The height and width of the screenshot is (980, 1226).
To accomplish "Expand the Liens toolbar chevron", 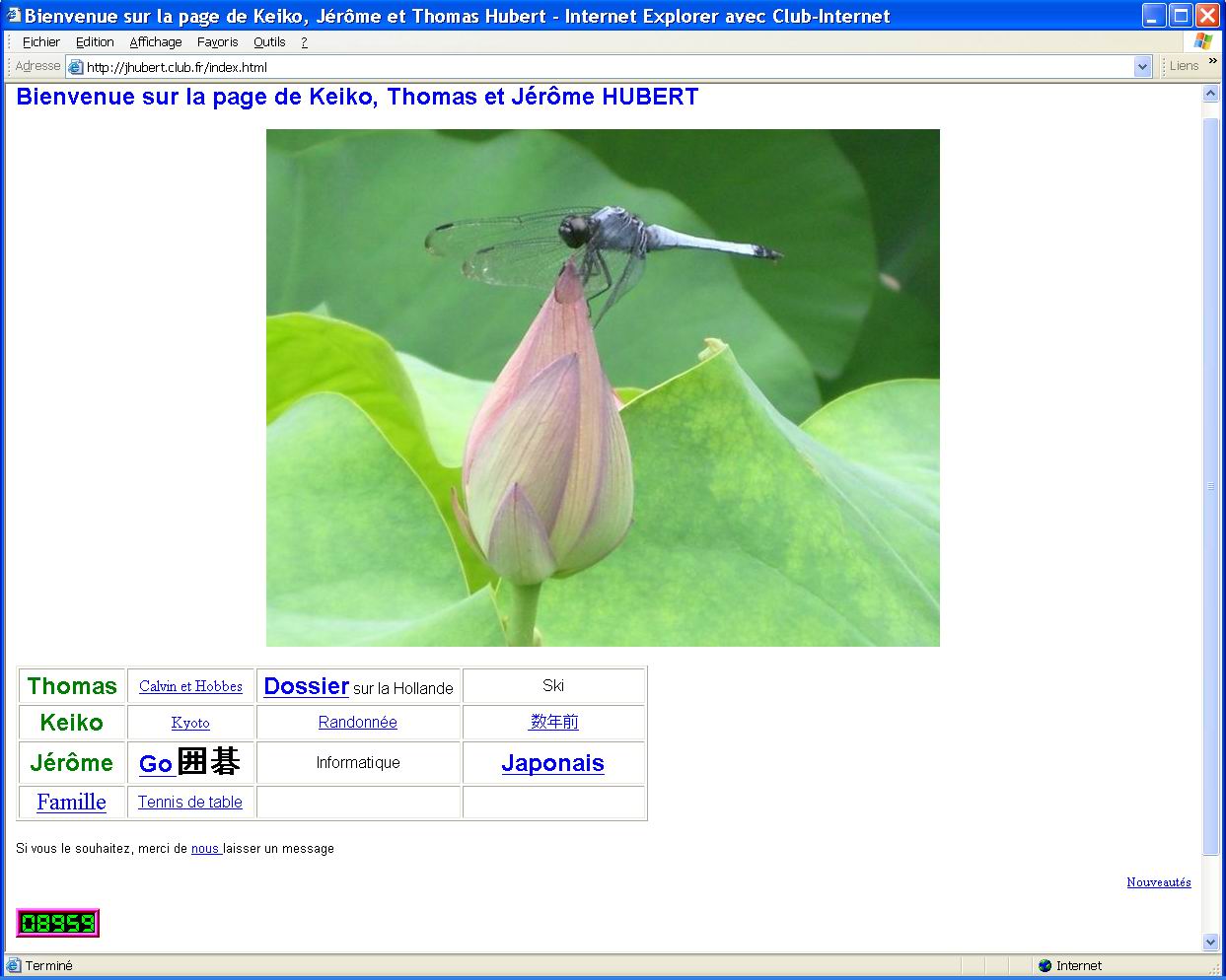I will point(1213,61).
